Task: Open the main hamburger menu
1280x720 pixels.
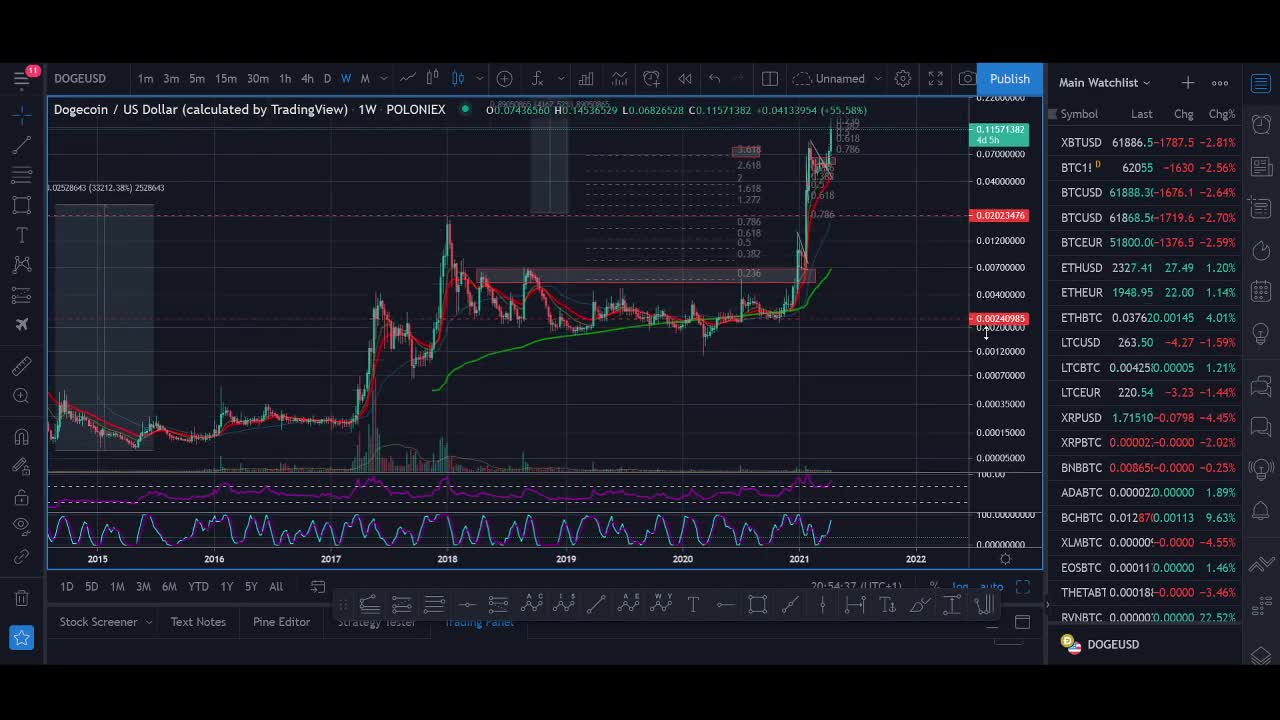Action: click(x=21, y=79)
